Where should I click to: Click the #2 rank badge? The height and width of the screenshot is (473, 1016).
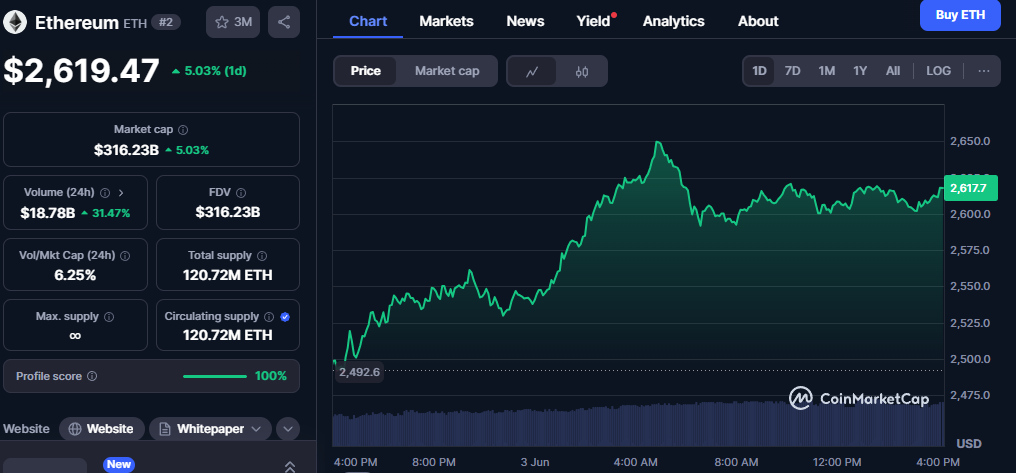166,23
